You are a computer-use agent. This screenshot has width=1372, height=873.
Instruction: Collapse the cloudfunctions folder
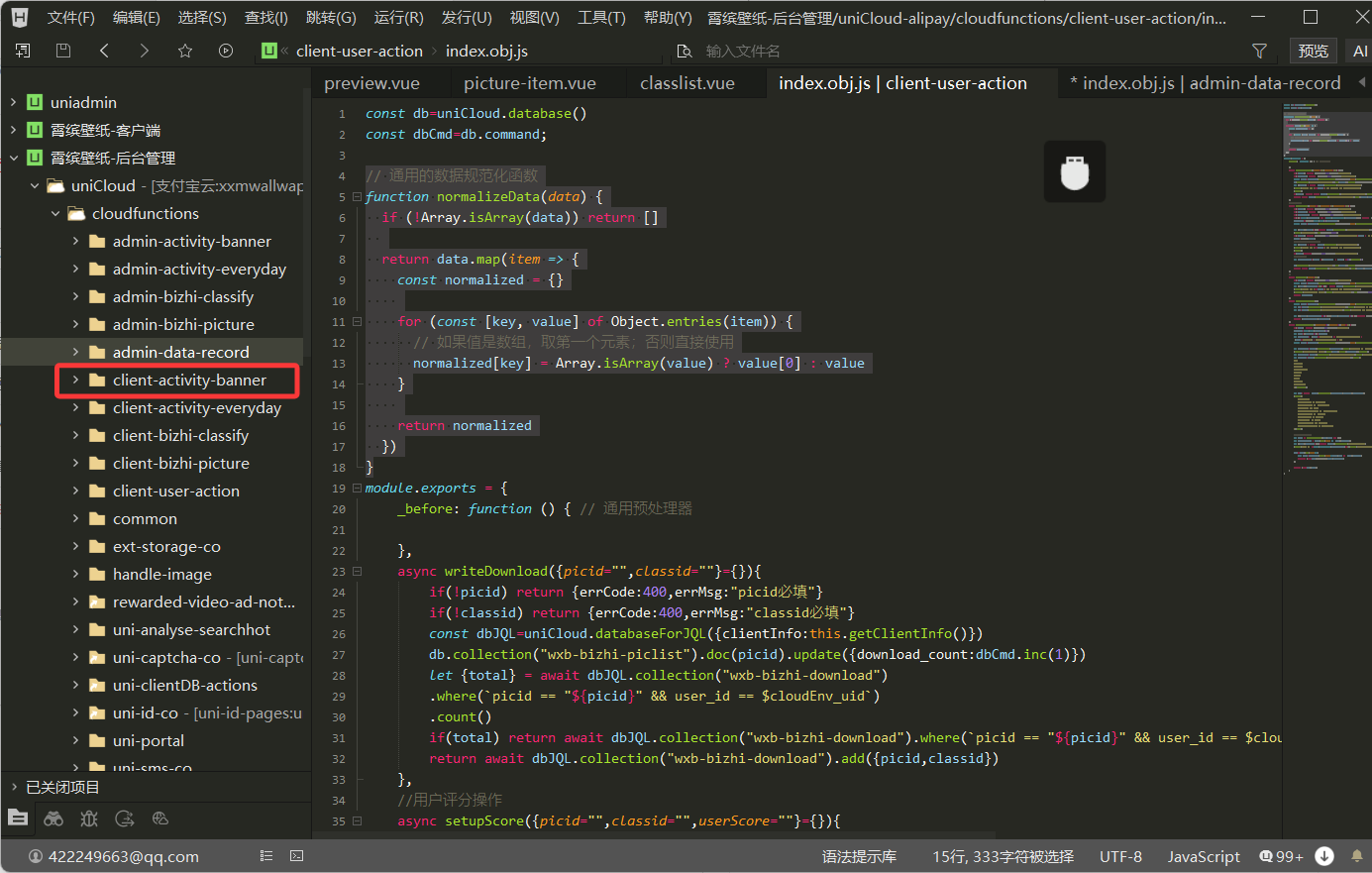(x=55, y=213)
